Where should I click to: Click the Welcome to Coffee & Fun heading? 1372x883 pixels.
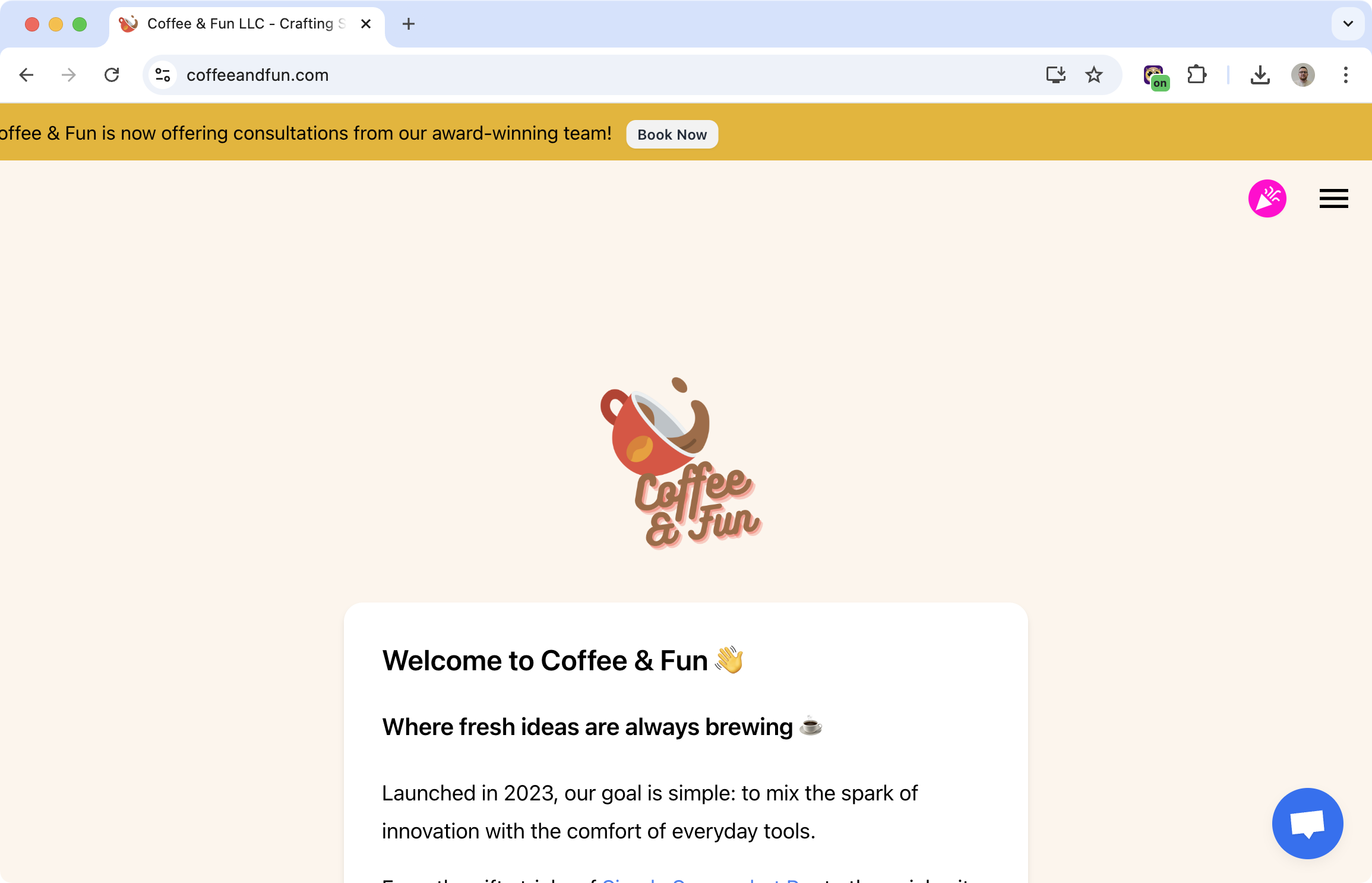point(563,661)
